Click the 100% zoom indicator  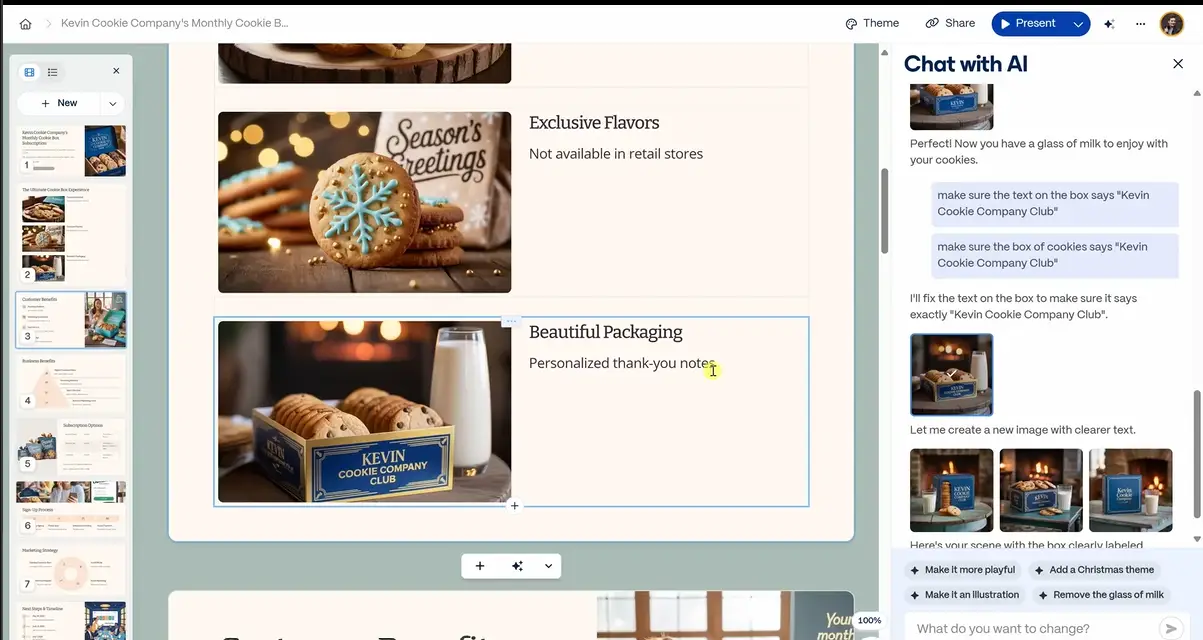pos(869,621)
